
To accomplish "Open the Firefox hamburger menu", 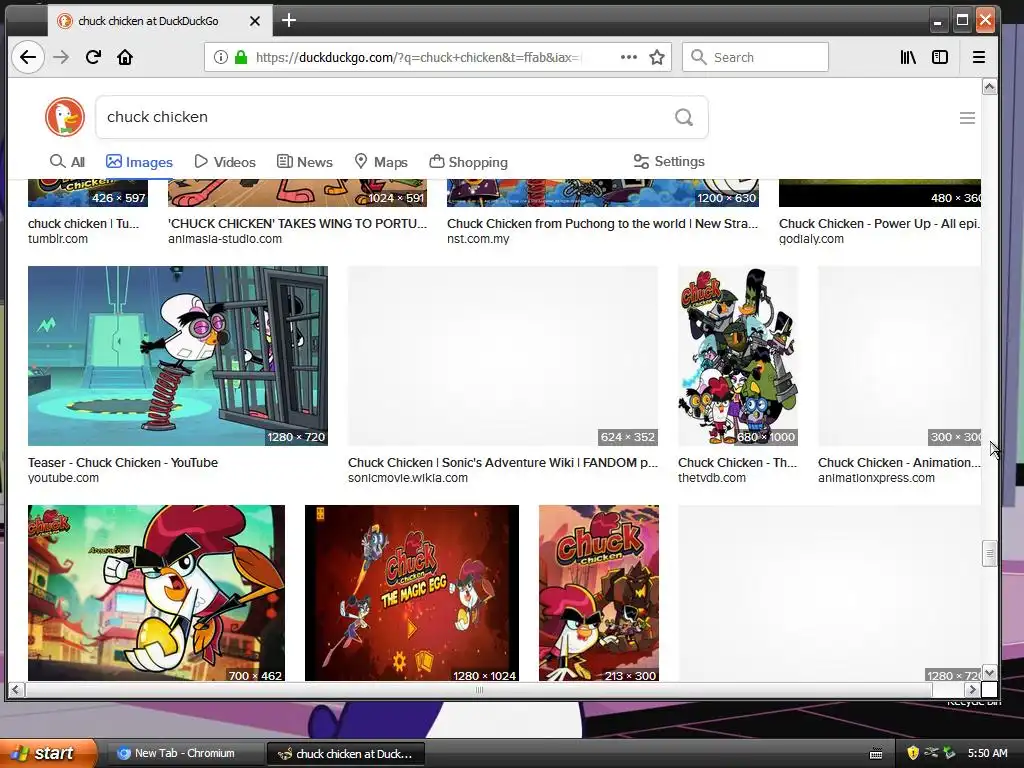I will (x=978, y=57).
